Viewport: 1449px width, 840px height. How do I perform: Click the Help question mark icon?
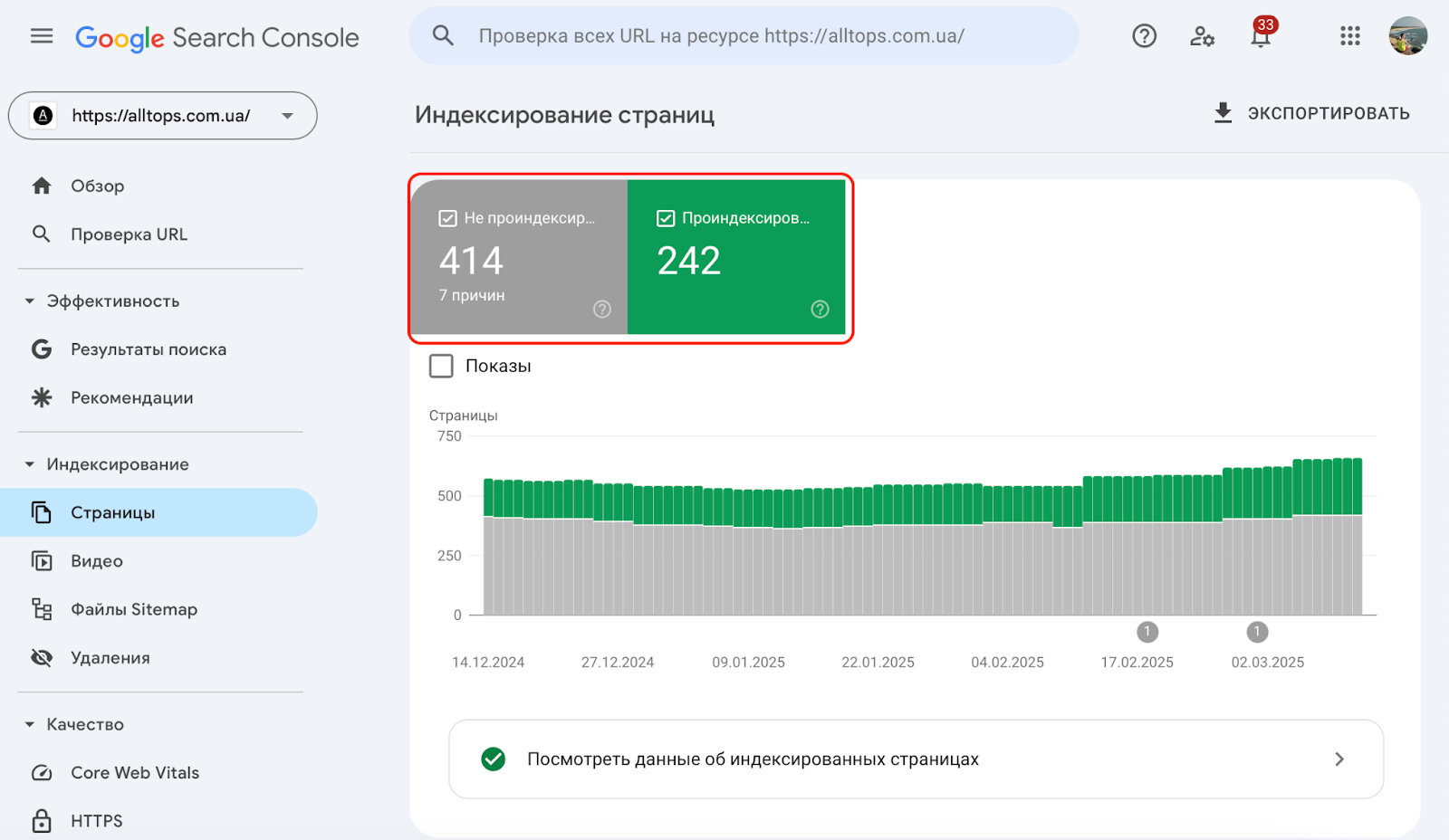pos(1144,36)
